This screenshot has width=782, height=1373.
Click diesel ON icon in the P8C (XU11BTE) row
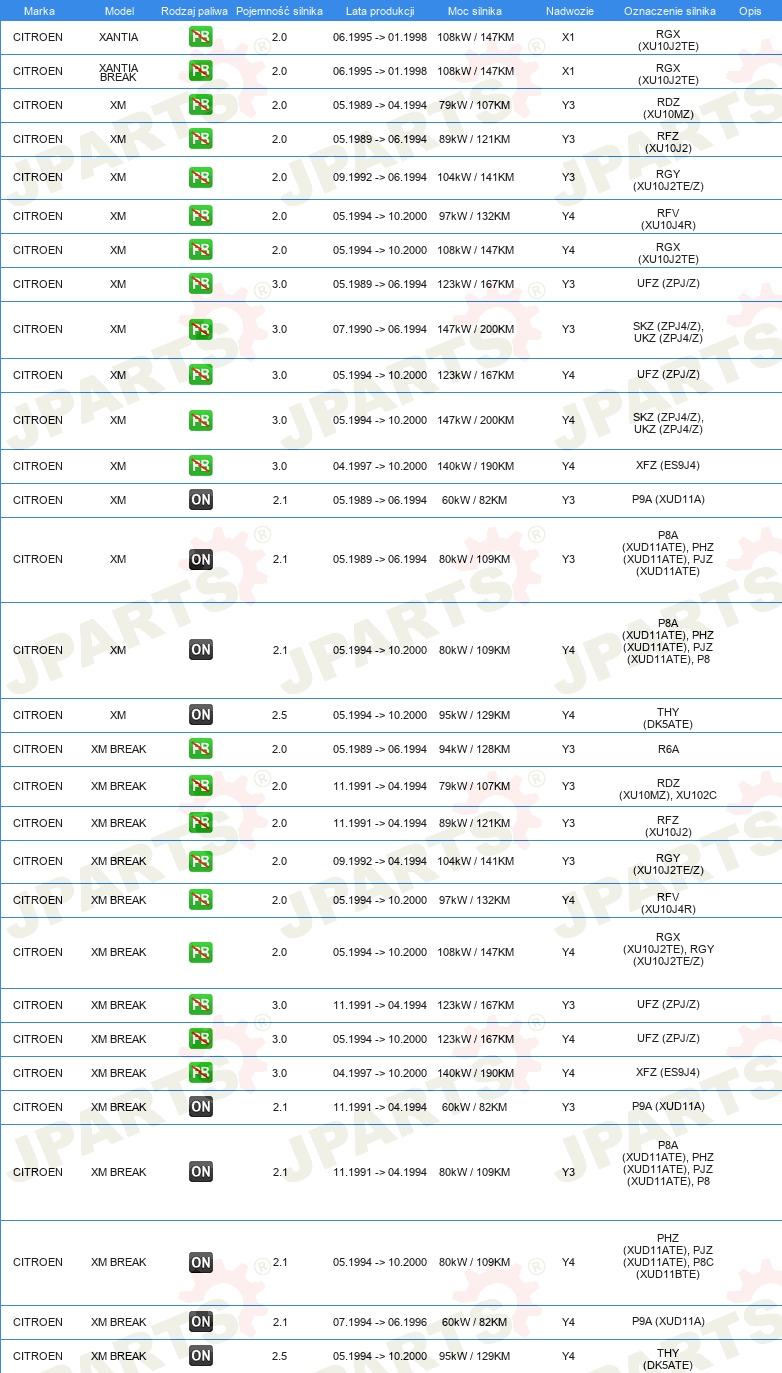click(x=201, y=1262)
